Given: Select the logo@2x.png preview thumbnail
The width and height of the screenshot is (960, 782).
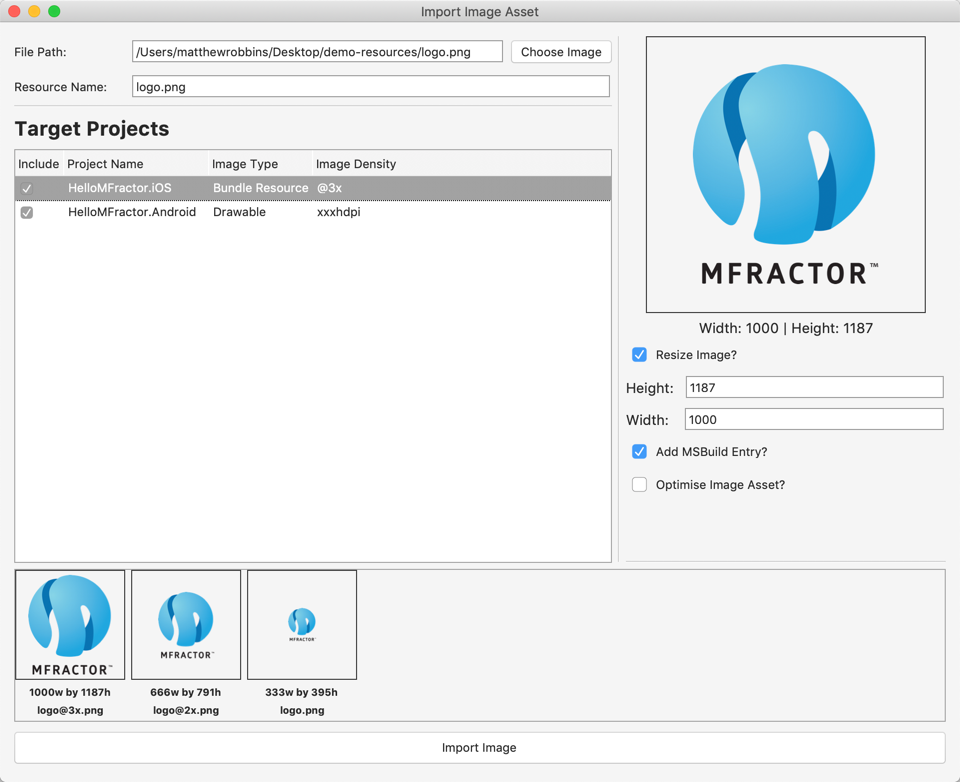Looking at the screenshot, I should pos(186,625).
